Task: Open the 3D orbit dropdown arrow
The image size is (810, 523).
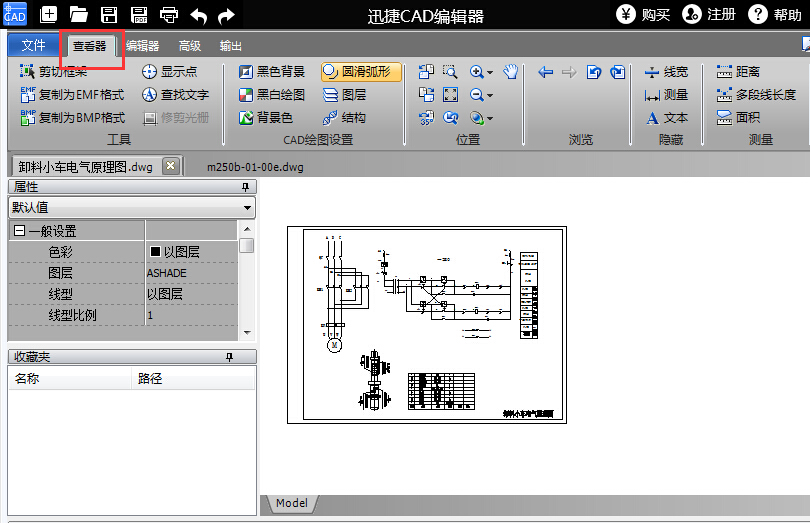Action: tap(490, 119)
